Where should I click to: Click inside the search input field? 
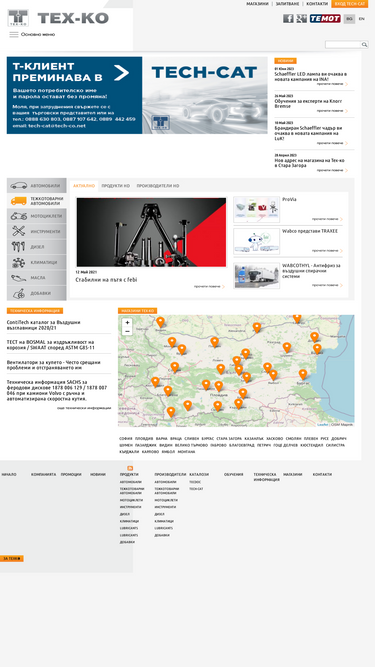point(343,44)
